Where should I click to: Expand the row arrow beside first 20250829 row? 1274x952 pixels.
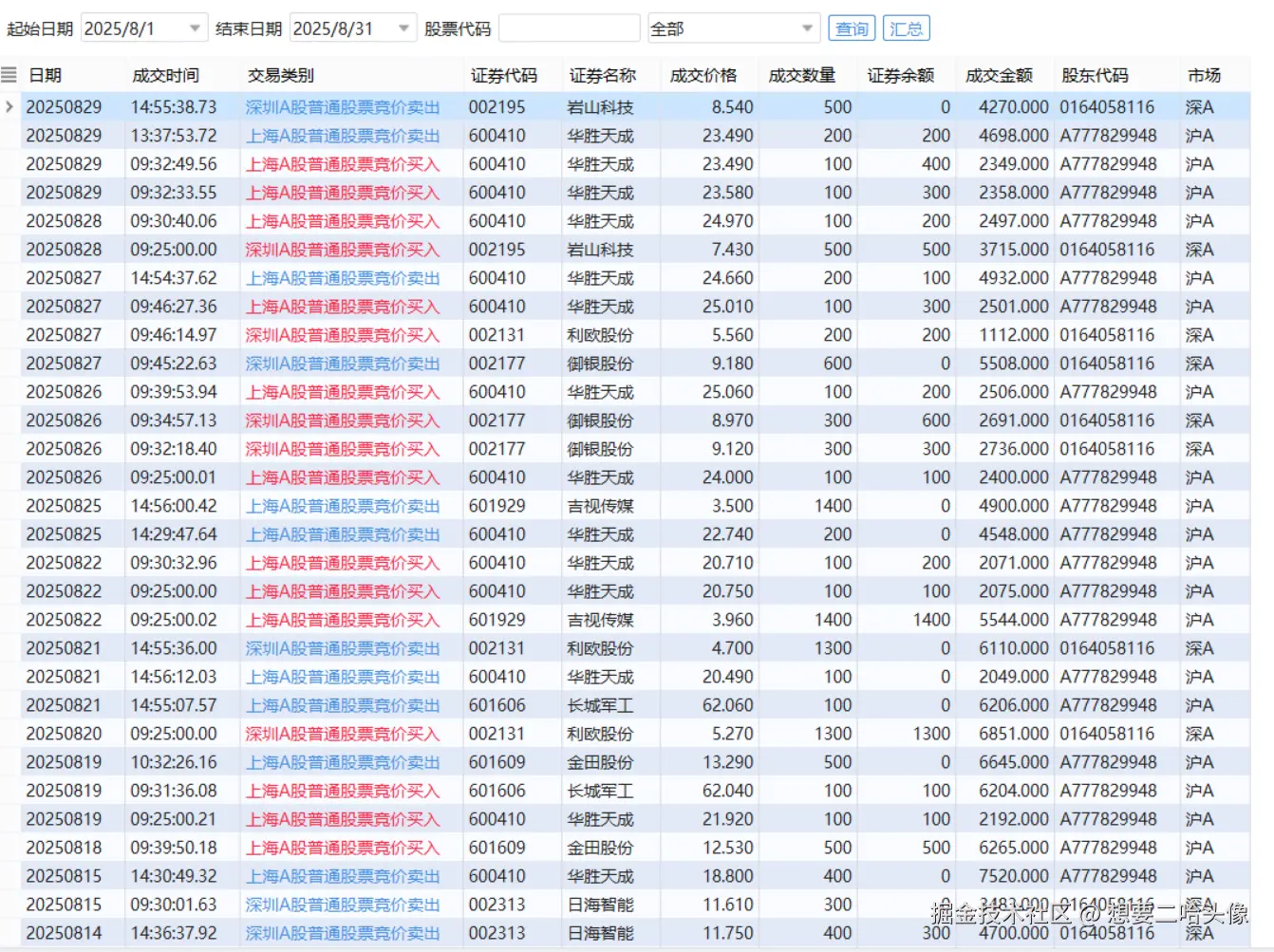pyautogui.click(x=9, y=107)
